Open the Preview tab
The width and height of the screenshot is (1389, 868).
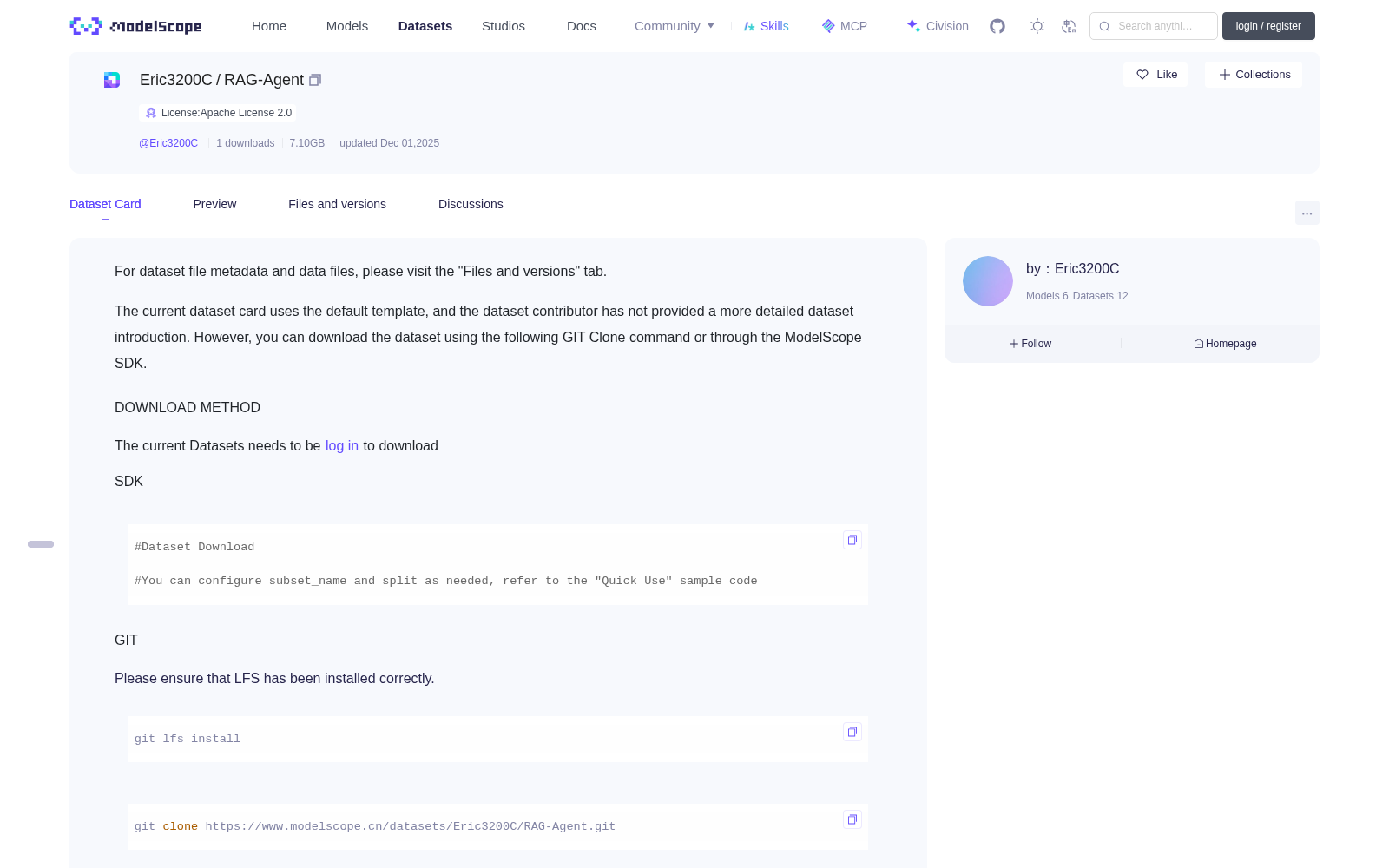(214, 204)
